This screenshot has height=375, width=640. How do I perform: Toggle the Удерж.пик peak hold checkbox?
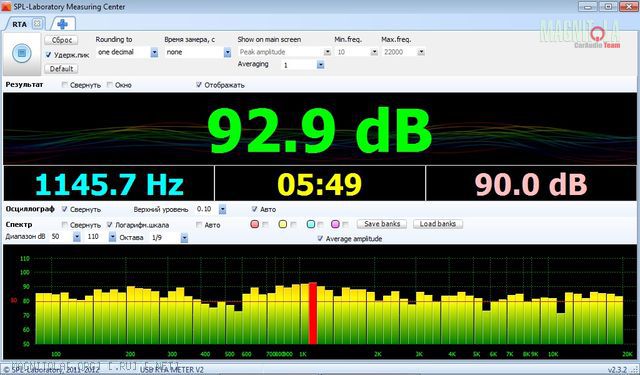point(48,55)
